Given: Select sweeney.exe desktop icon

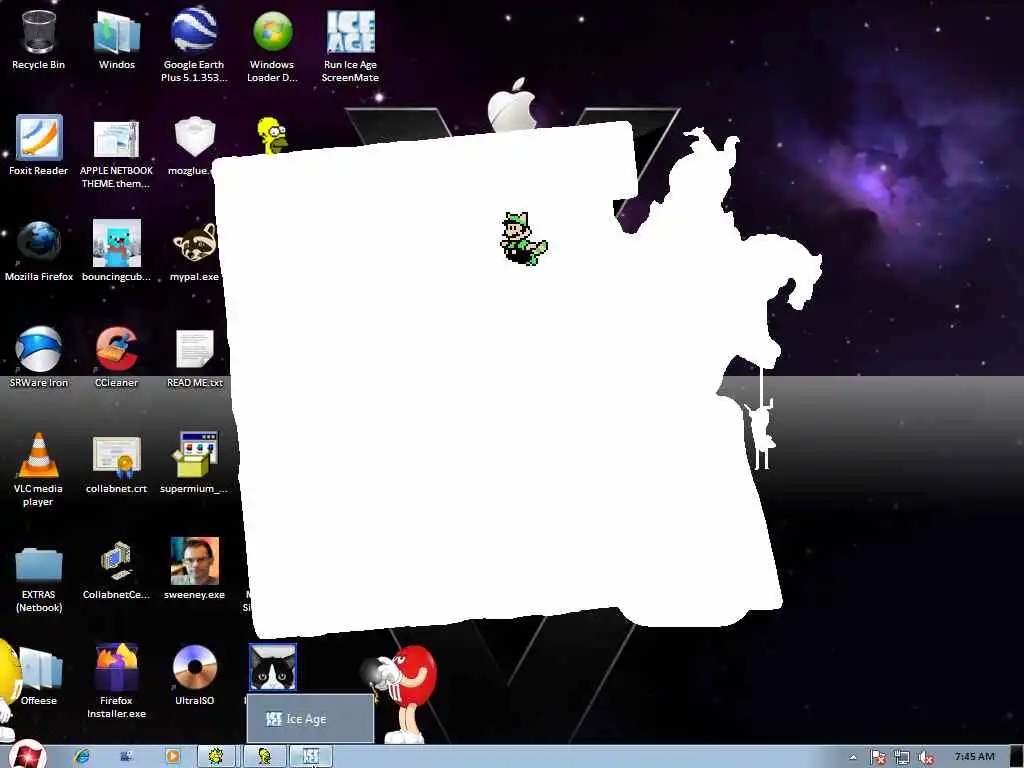Looking at the screenshot, I should 195,569.
